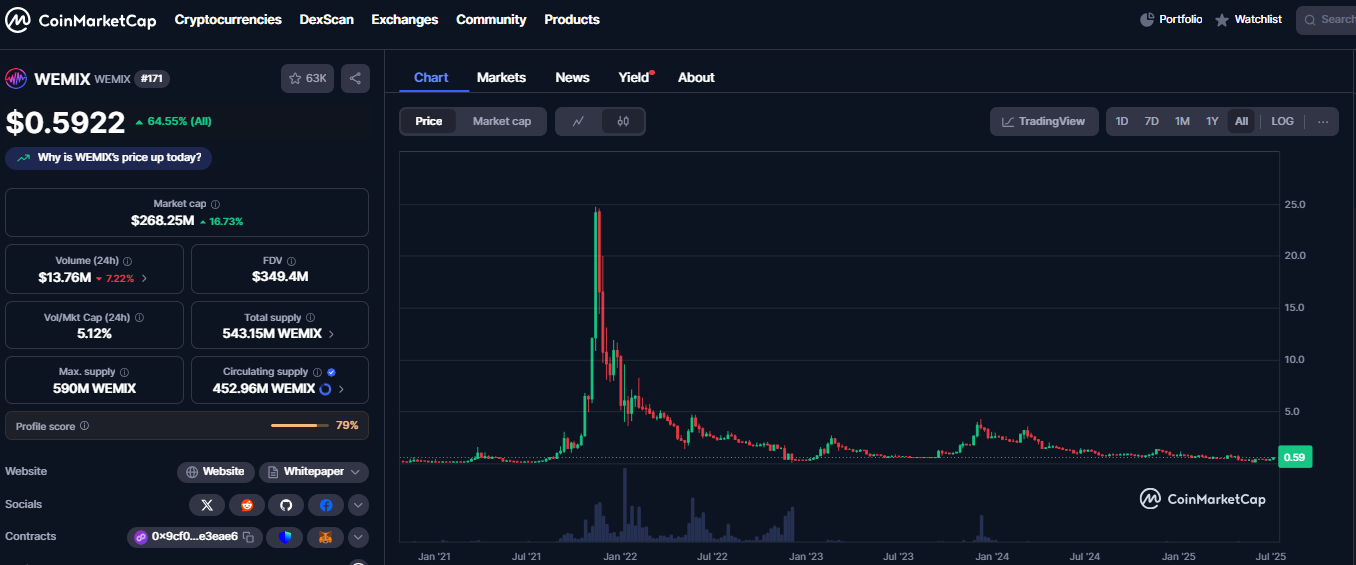1356x565 pixels.
Task: Open the CoinMarketCap home logo
Action: [x=81, y=20]
